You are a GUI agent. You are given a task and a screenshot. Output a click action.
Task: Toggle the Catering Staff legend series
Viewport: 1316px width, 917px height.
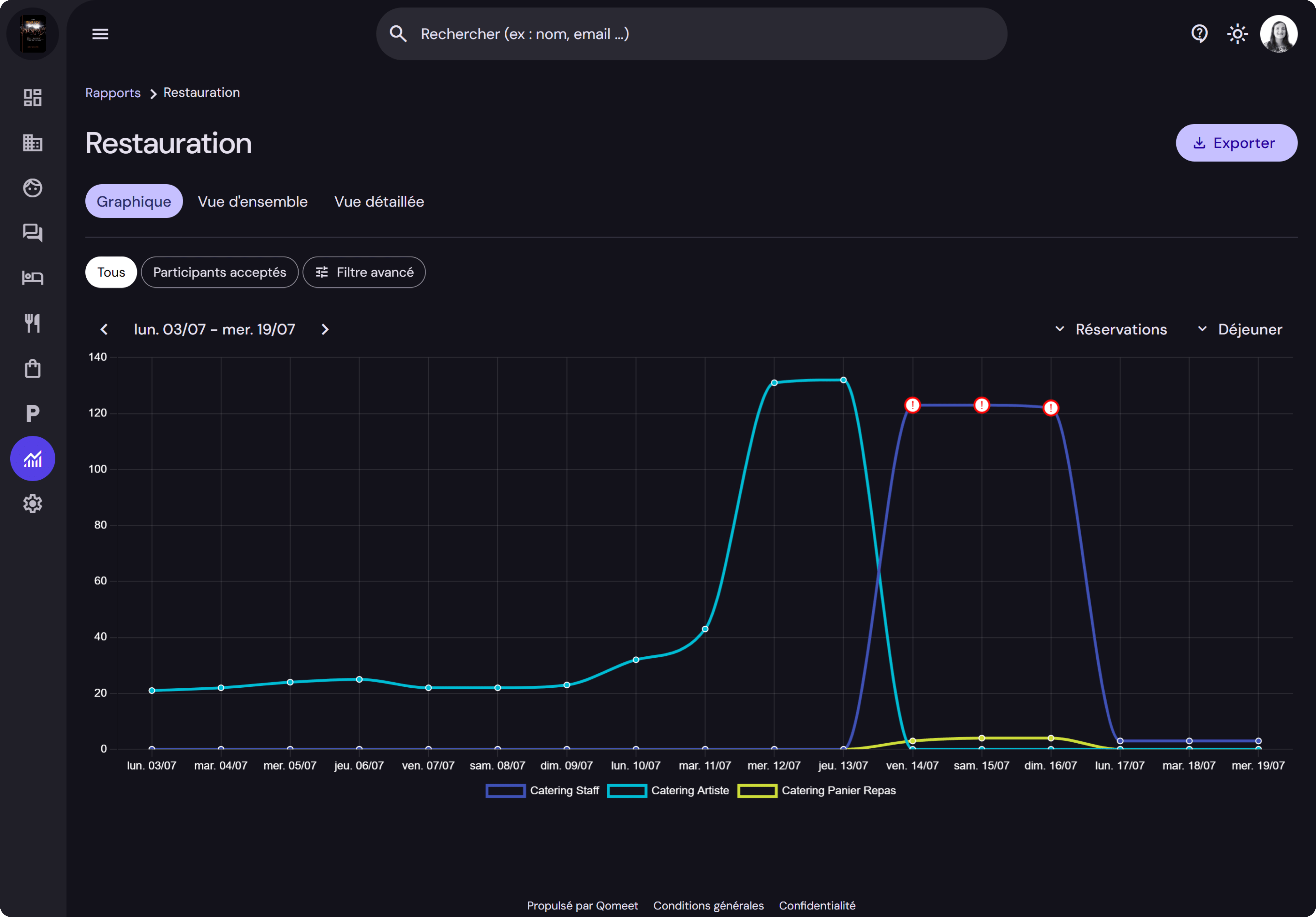pyautogui.click(x=542, y=791)
